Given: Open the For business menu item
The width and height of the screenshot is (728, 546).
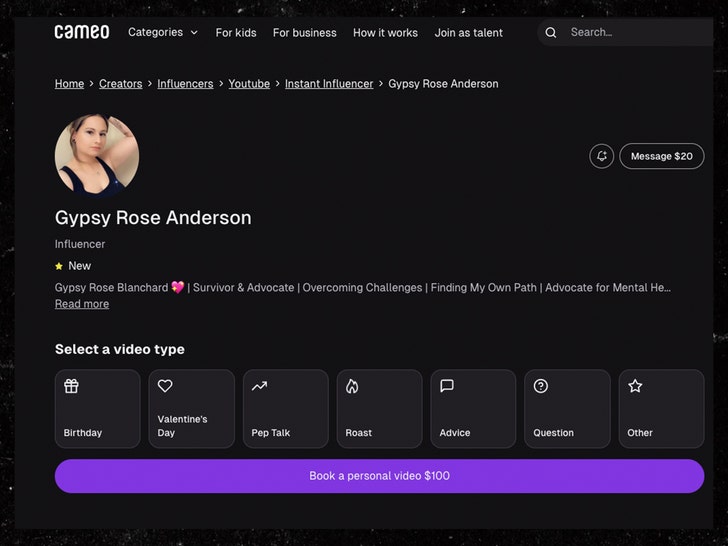Looking at the screenshot, I should click(304, 33).
